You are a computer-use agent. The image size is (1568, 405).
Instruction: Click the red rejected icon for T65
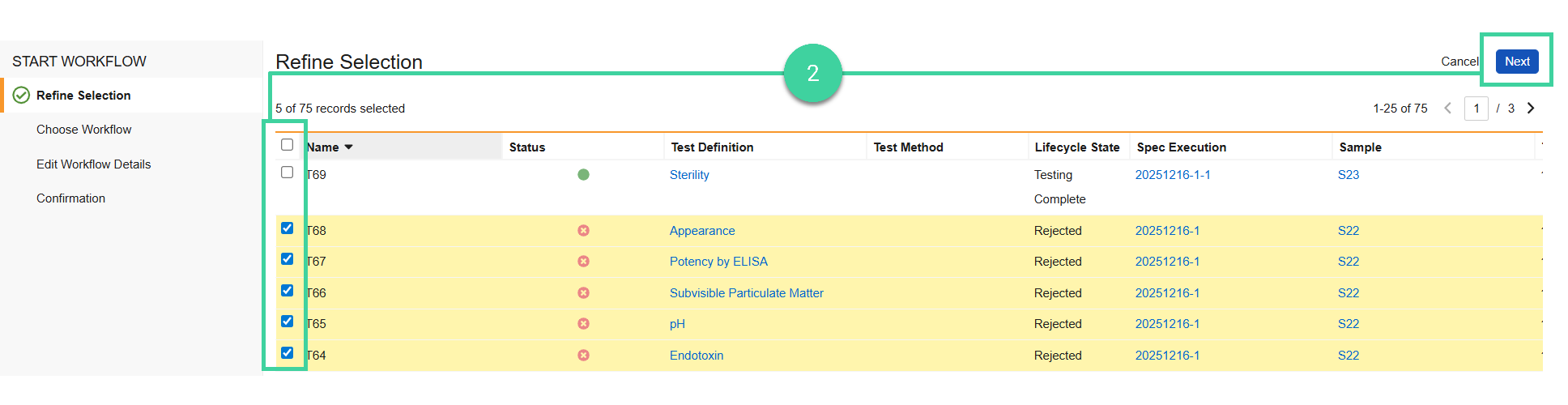(583, 324)
